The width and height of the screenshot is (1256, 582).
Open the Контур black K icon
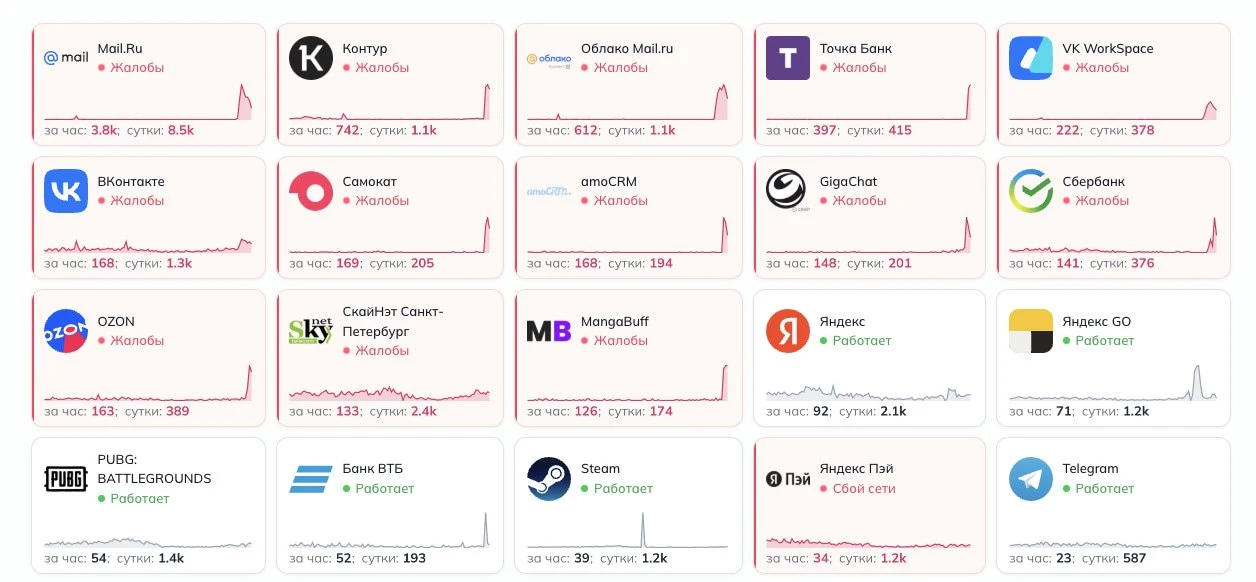311,58
